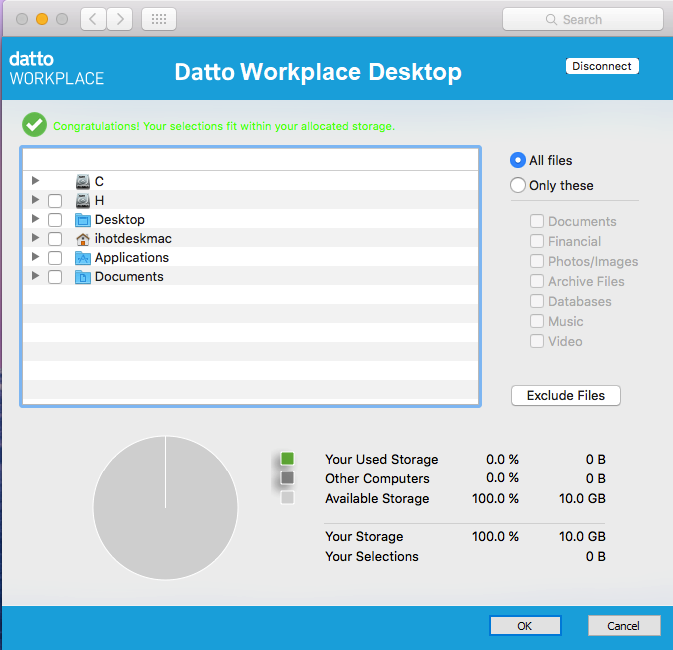The width and height of the screenshot is (673, 650).
Task: Expand the Documents tree node
Action: tap(36, 277)
